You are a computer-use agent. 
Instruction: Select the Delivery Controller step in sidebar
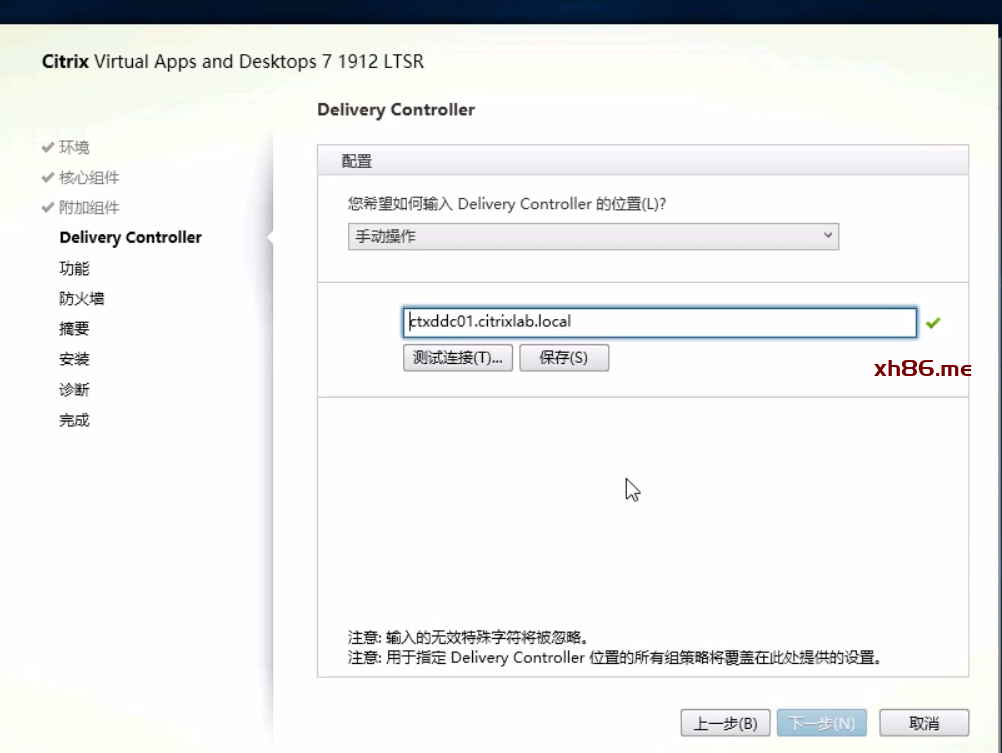[130, 237]
